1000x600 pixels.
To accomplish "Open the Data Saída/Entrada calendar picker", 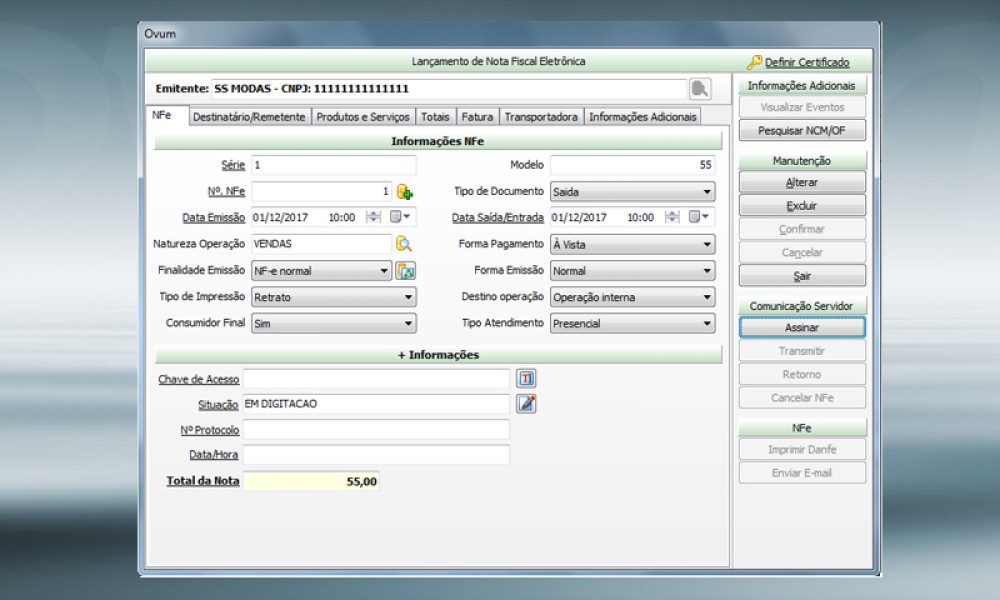I will click(699, 217).
